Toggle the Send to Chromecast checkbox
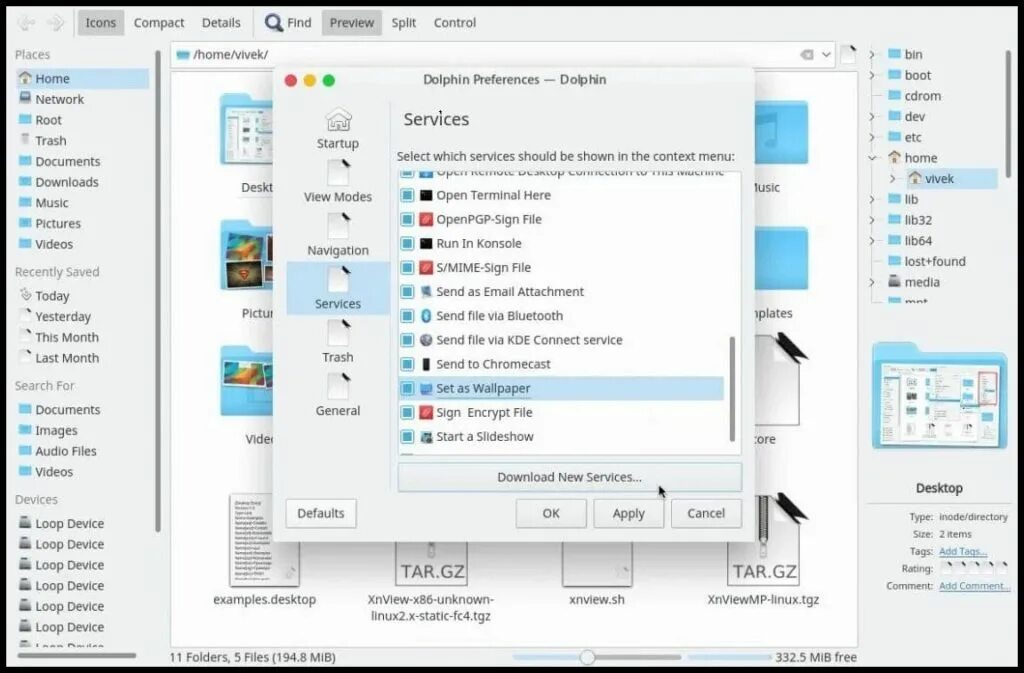Viewport: 1024px width, 673px height. [x=407, y=364]
